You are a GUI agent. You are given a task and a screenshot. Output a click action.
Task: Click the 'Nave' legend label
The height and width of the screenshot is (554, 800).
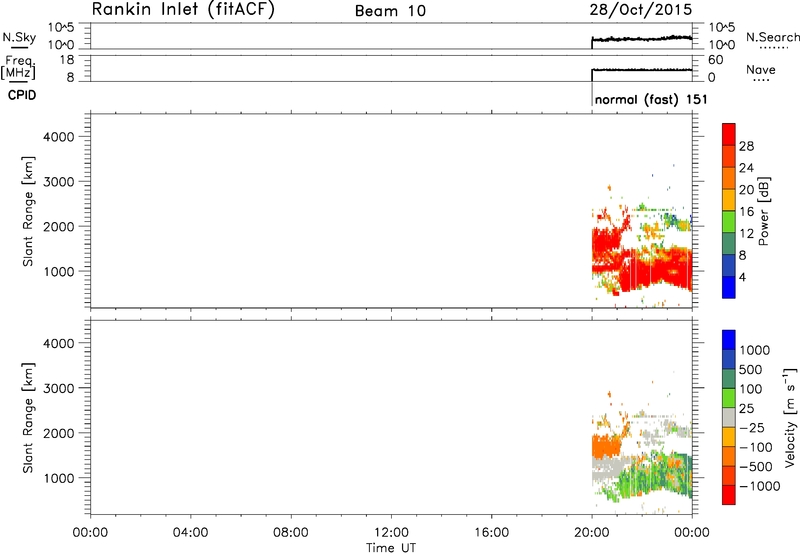pos(761,69)
